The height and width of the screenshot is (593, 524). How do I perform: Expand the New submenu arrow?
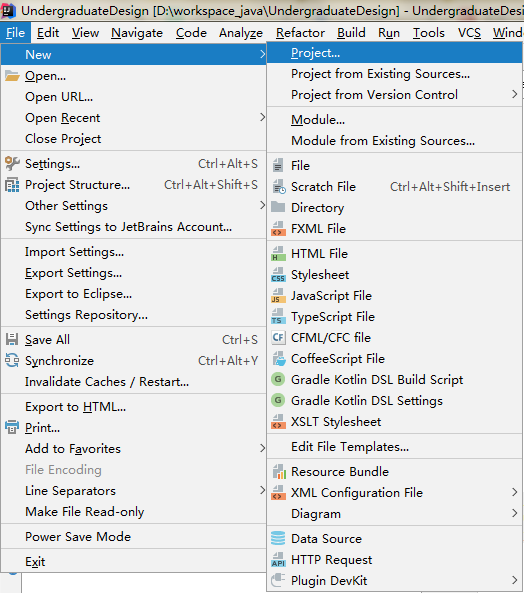[262, 54]
